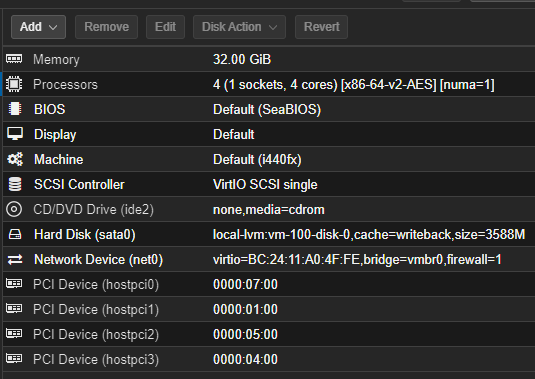Click the Machine gears icon
535x379 pixels.
pyautogui.click(x=15, y=159)
